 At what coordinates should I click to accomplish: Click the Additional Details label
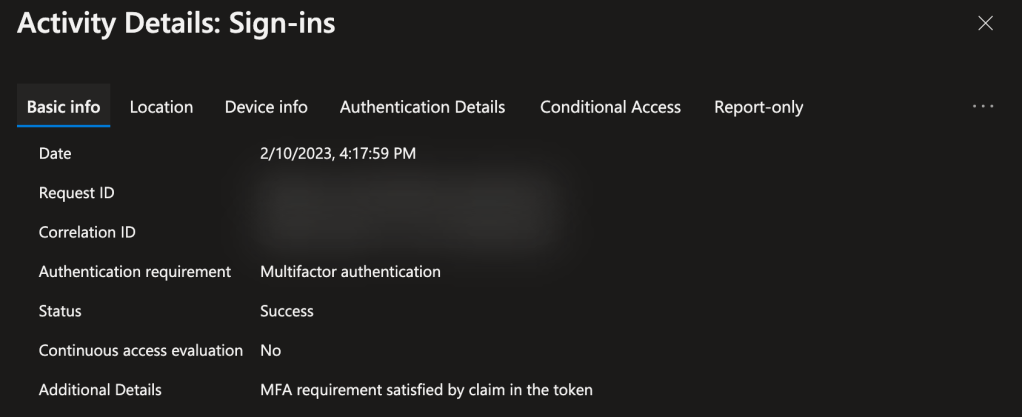click(100, 389)
